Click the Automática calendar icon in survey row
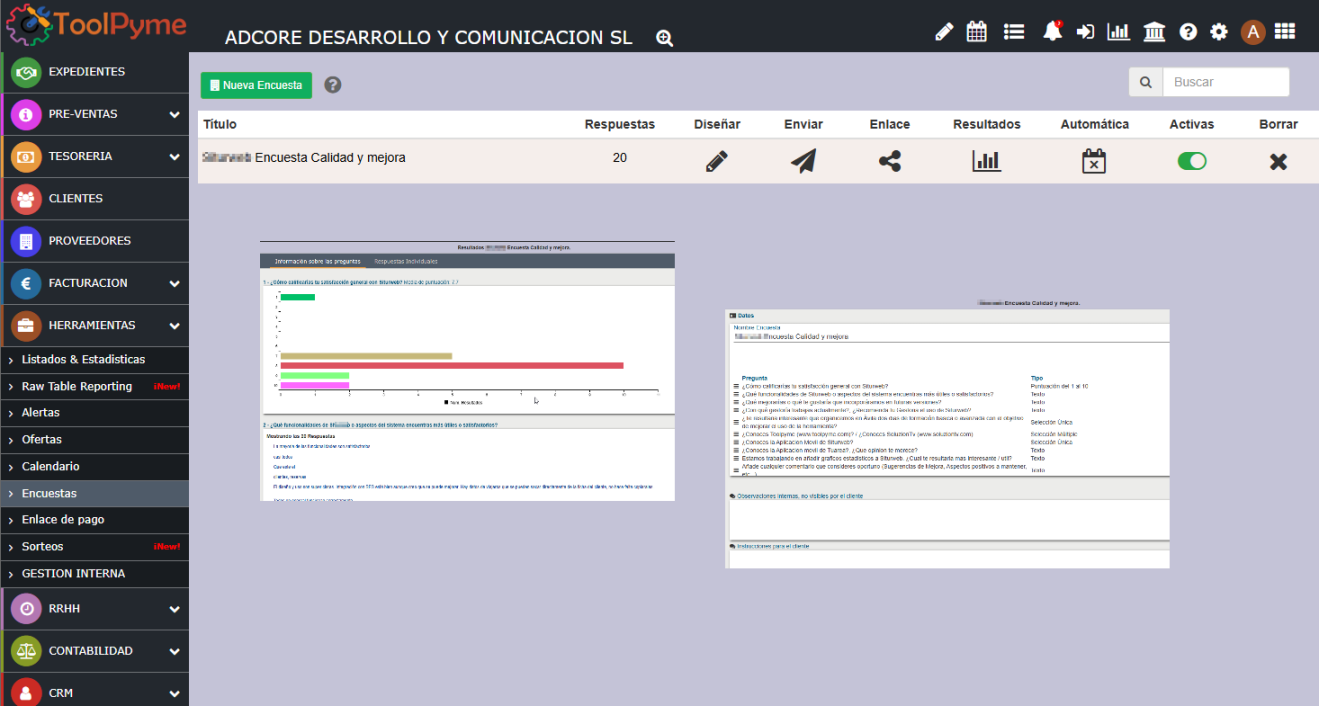The height and width of the screenshot is (706, 1319). click(1094, 161)
